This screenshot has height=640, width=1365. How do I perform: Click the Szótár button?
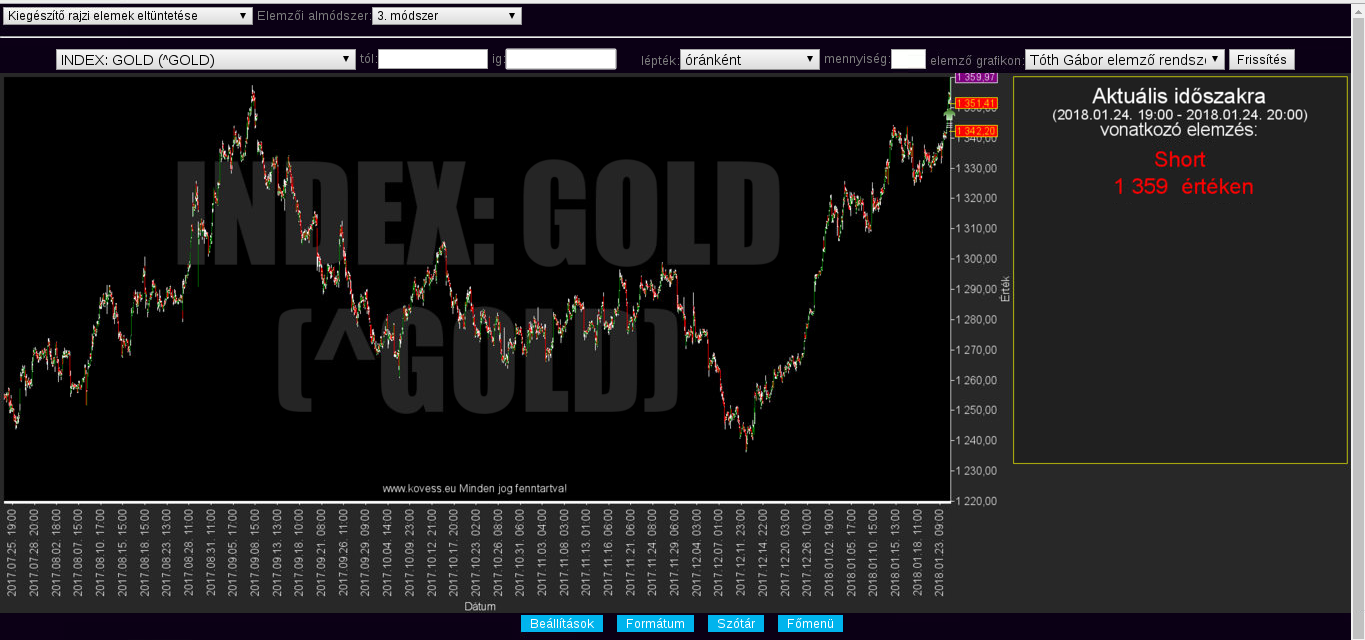tap(737, 624)
